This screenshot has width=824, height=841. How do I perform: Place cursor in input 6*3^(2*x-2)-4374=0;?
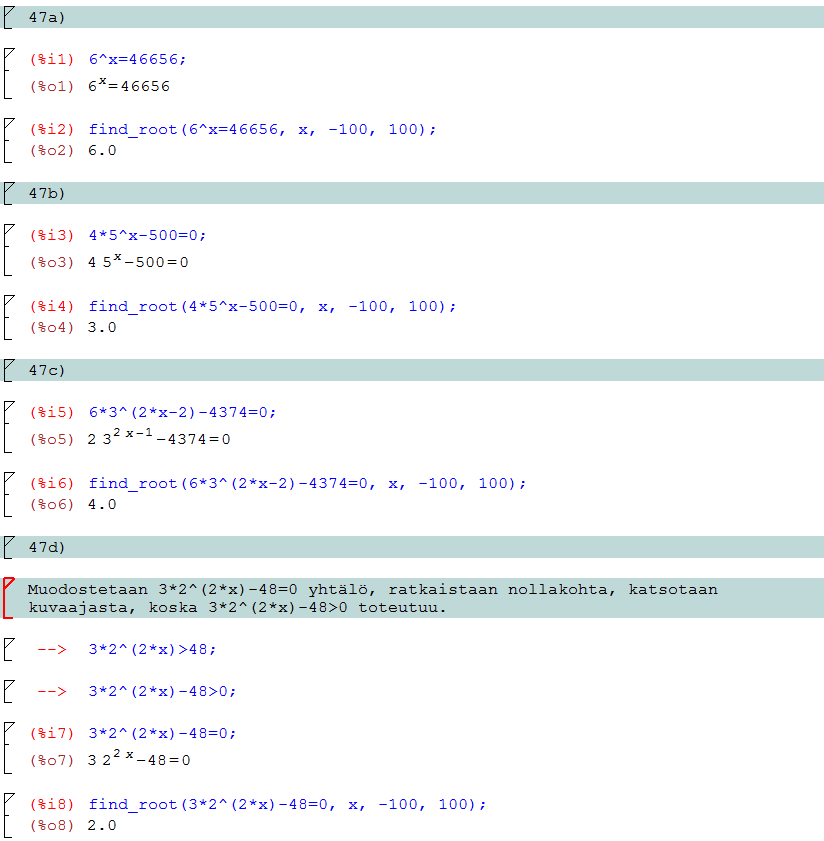click(x=182, y=412)
